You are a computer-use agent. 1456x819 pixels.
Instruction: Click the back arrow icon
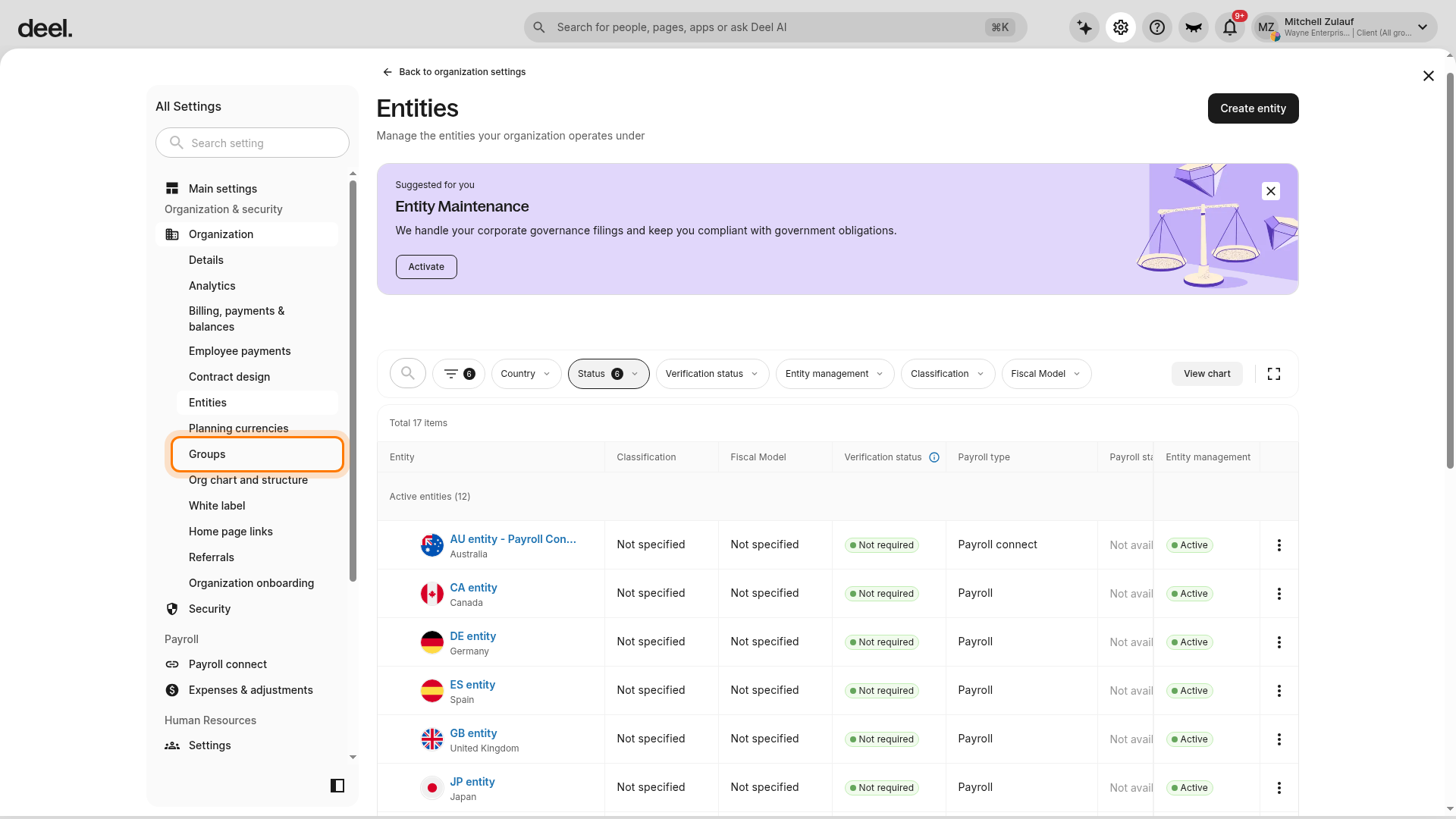[x=388, y=72]
